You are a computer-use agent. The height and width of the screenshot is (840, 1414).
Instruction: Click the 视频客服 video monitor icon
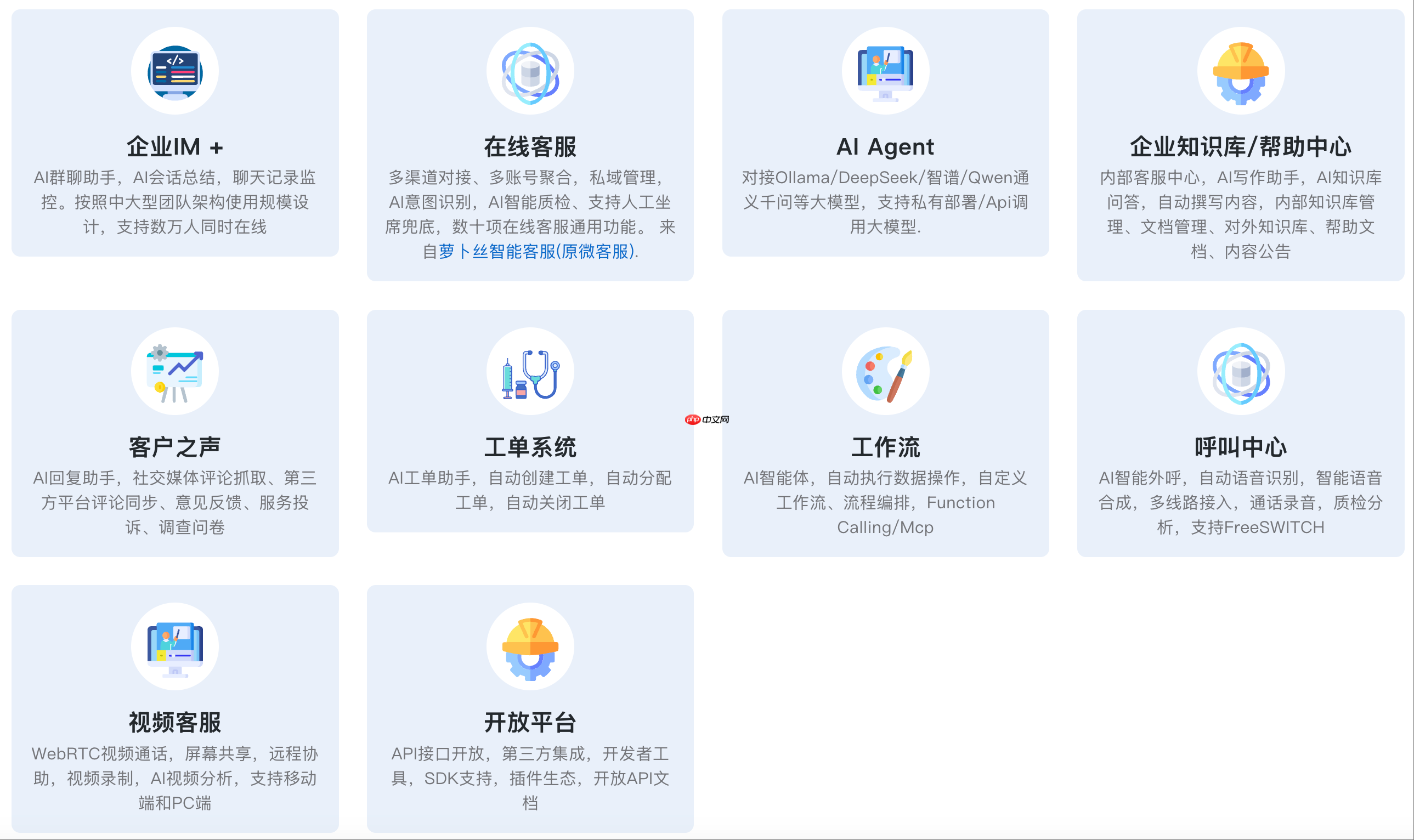pos(176,647)
